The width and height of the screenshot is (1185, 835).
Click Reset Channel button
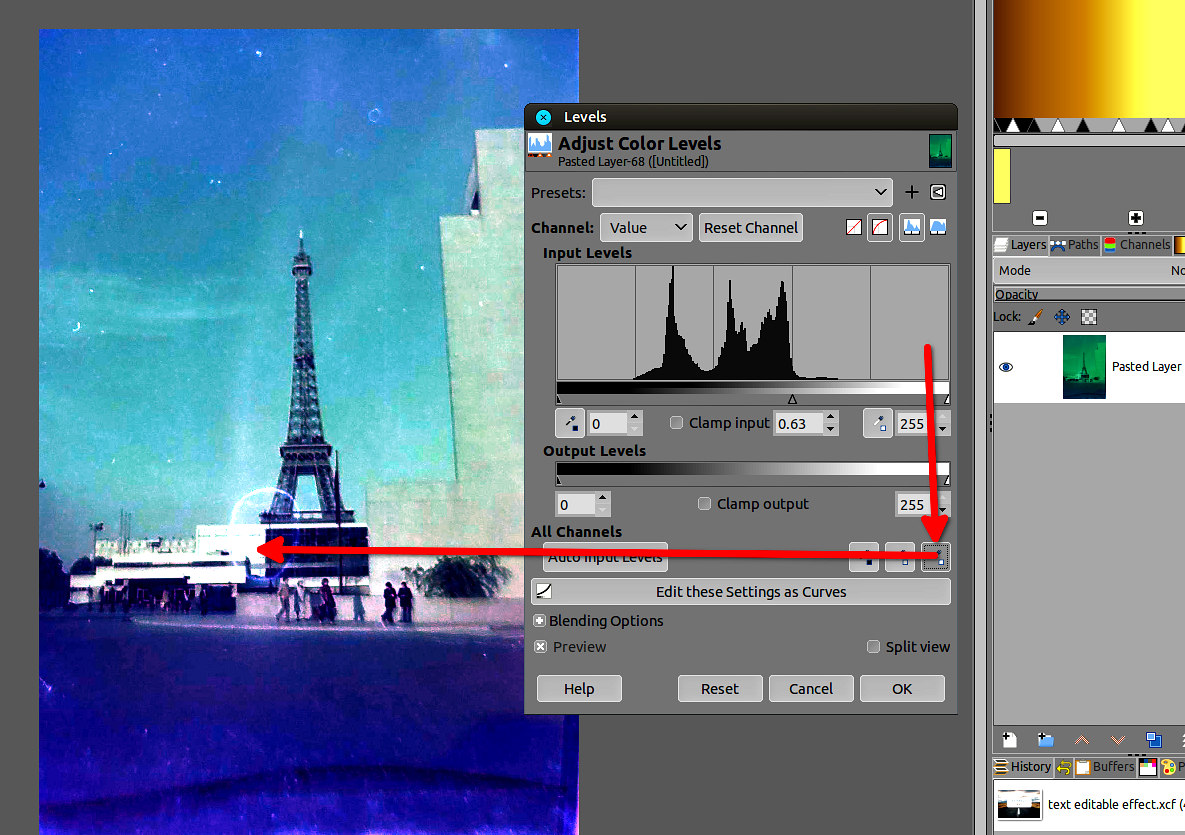750,227
